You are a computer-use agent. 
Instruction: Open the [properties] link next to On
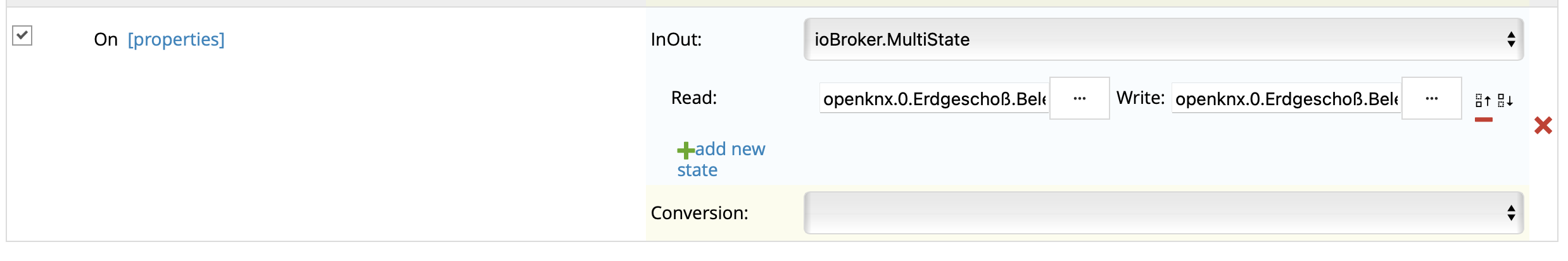coord(176,39)
